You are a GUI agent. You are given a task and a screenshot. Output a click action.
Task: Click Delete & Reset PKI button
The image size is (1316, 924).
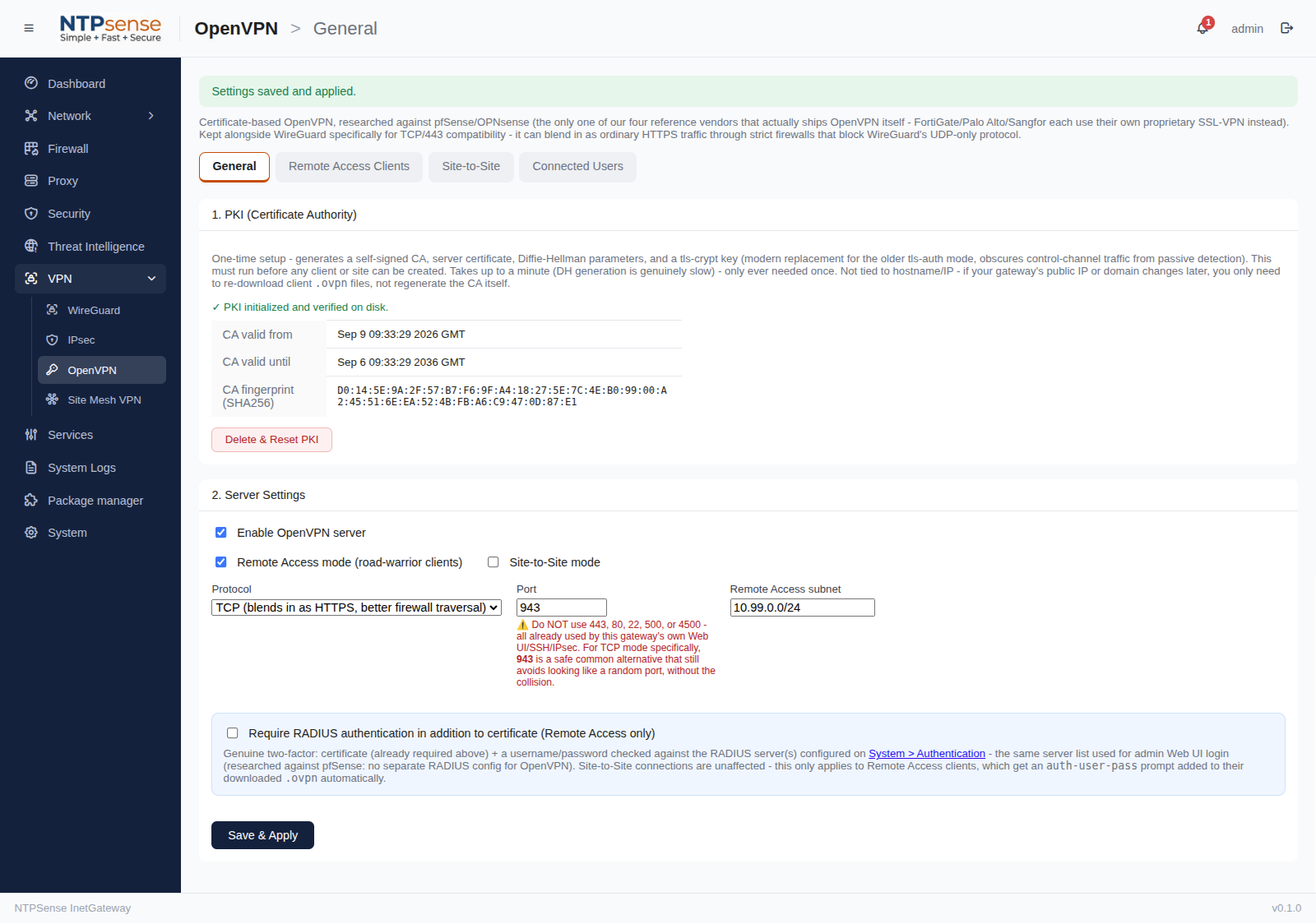pyautogui.click(x=271, y=440)
